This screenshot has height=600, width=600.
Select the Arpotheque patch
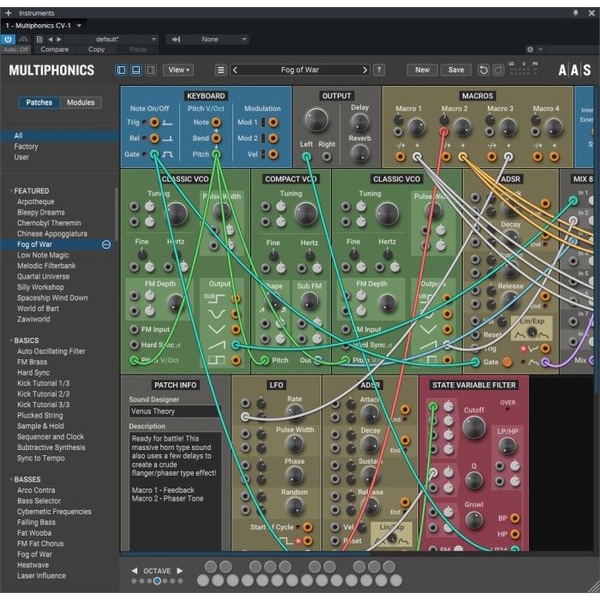pyautogui.click(x=36, y=202)
